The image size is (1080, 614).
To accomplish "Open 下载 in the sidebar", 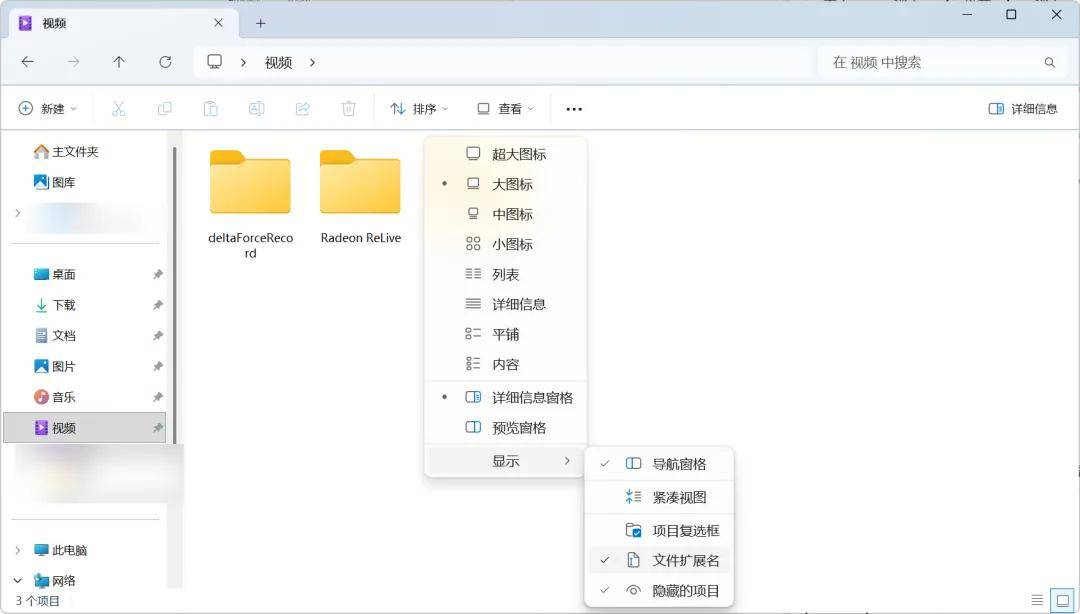I will click(x=54, y=305).
